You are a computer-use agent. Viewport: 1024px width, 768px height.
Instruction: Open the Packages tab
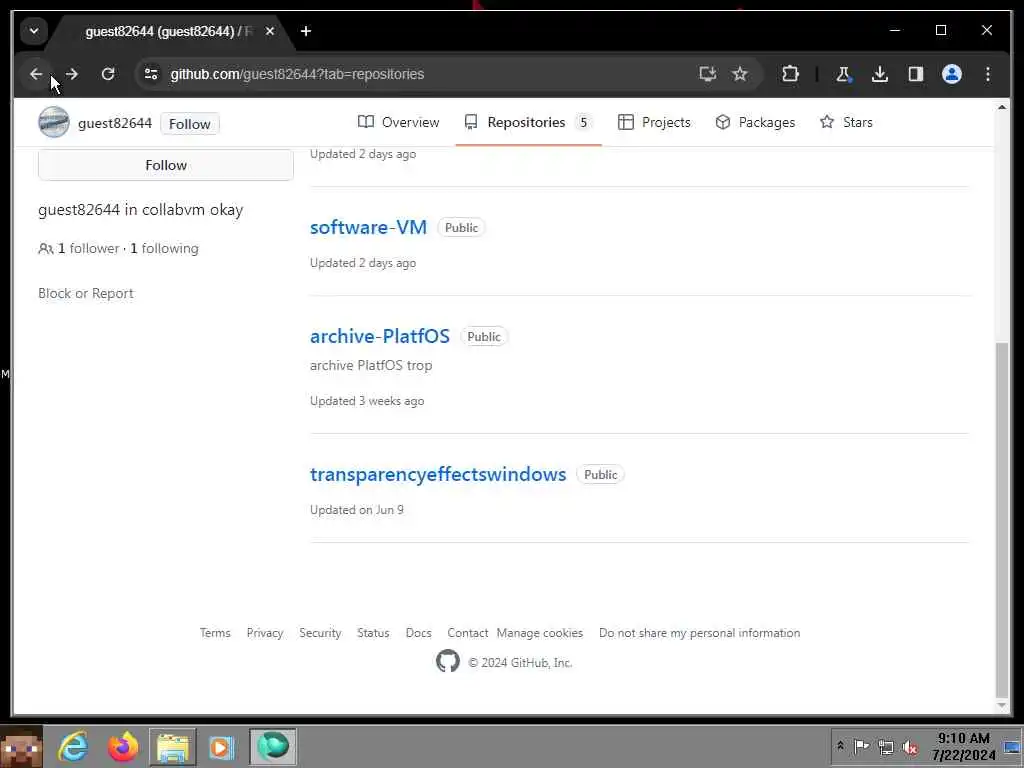pyautogui.click(x=755, y=122)
